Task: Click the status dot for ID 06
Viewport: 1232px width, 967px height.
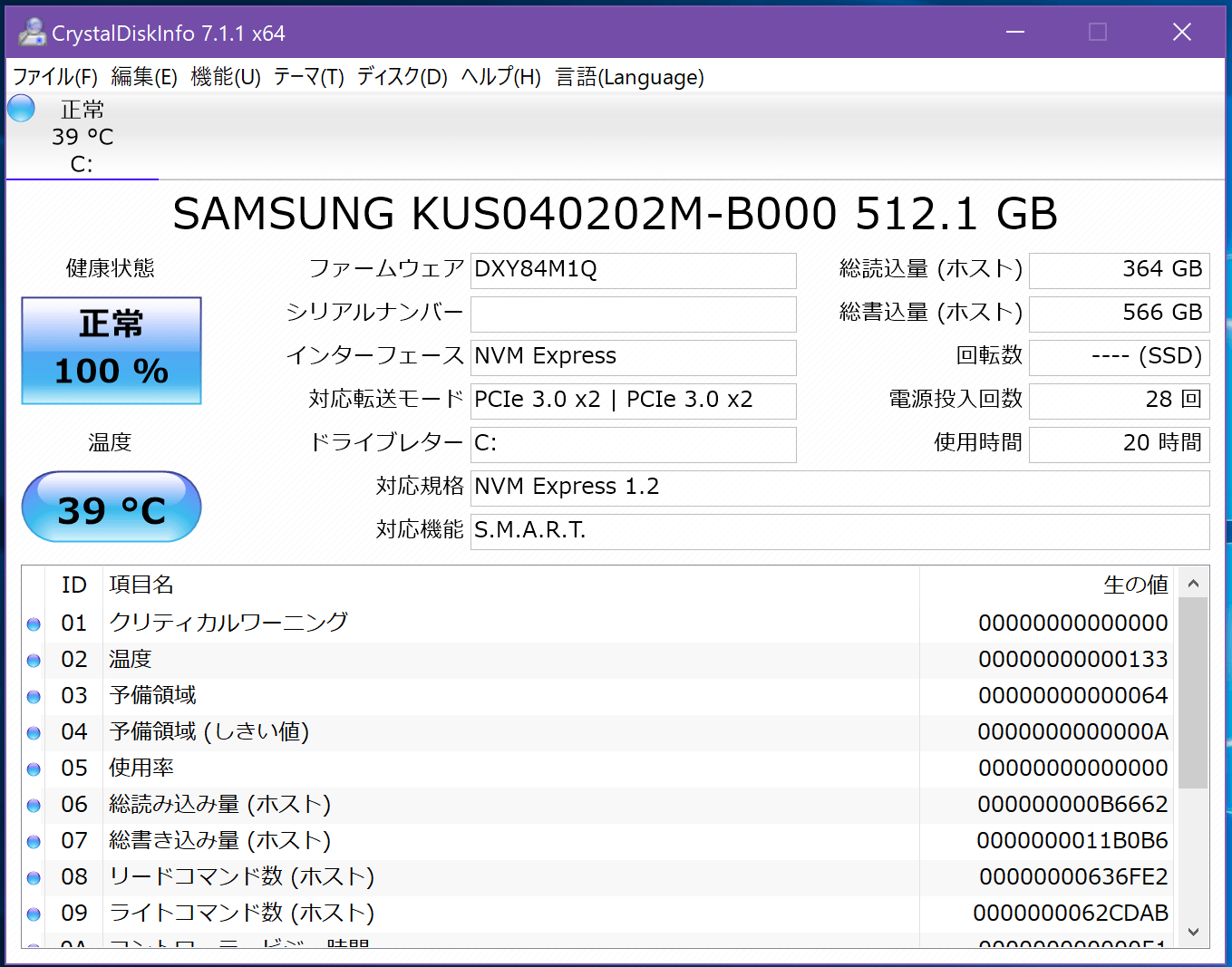Action: pyautogui.click(x=34, y=806)
